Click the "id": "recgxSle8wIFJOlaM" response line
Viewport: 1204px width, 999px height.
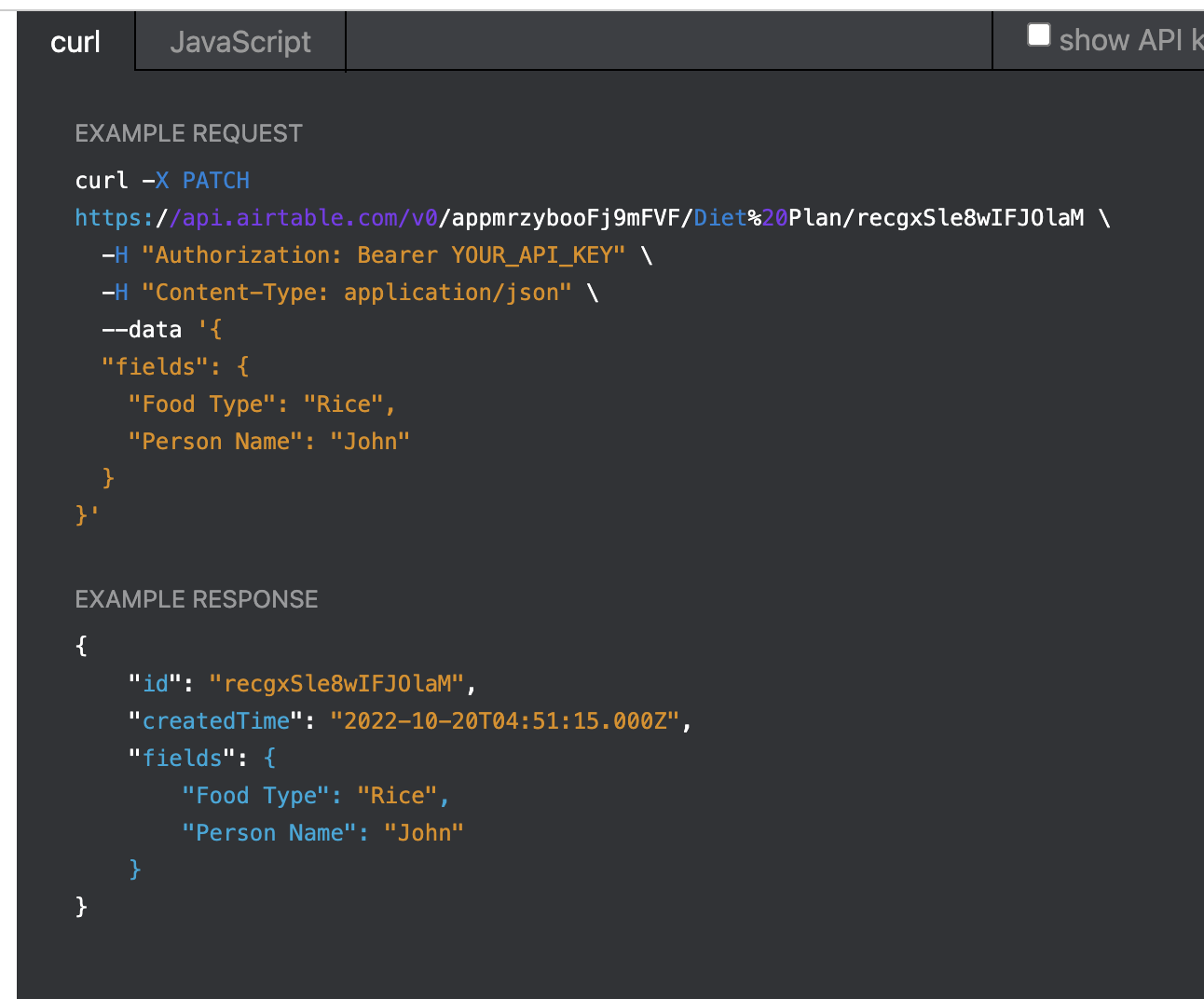[303, 683]
